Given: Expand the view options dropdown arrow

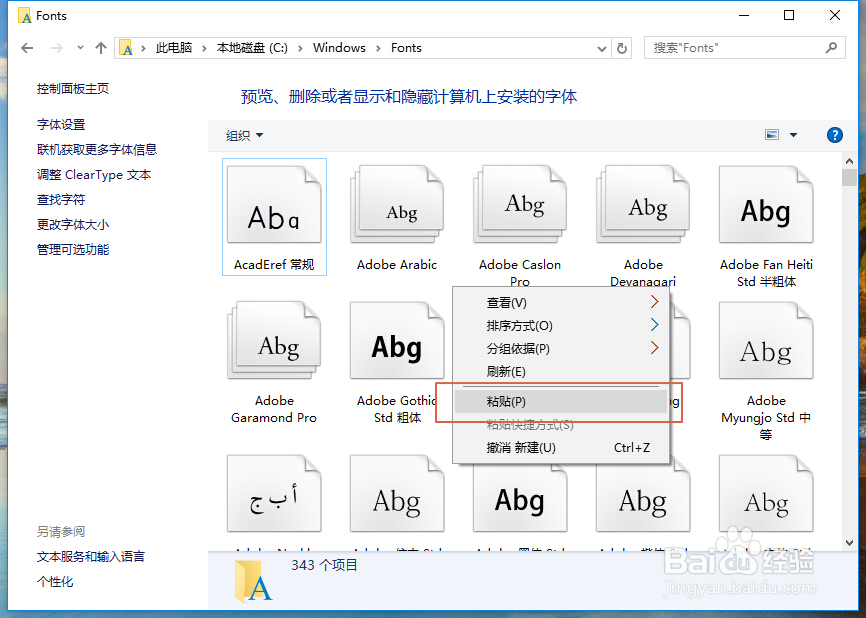Looking at the screenshot, I should (794, 135).
